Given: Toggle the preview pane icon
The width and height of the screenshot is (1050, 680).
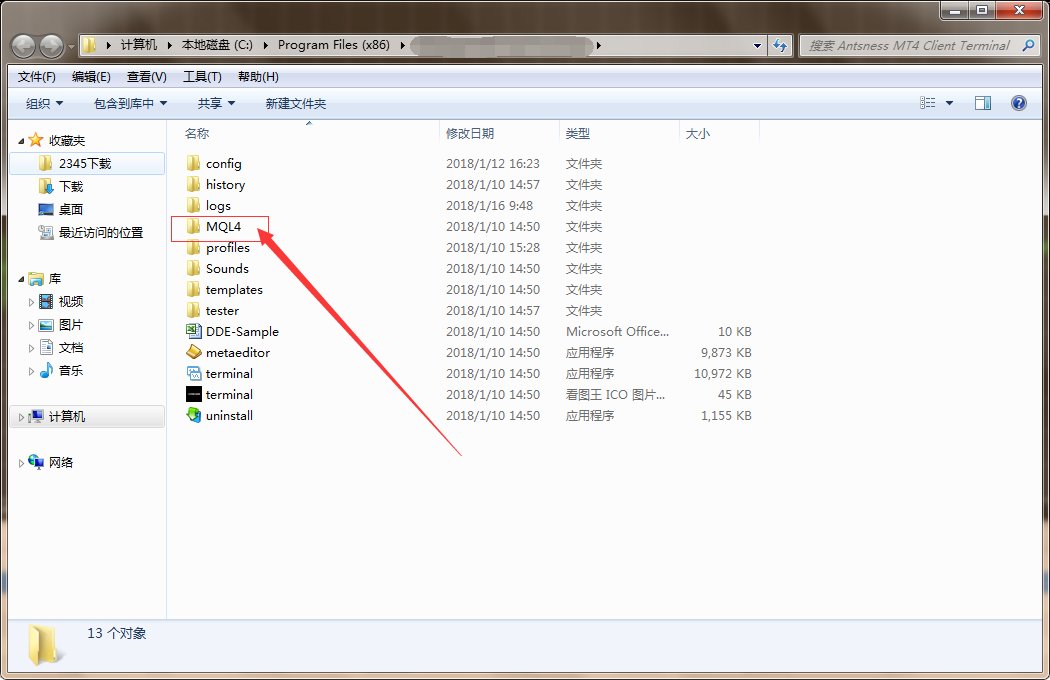Looking at the screenshot, I should tap(983, 103).
